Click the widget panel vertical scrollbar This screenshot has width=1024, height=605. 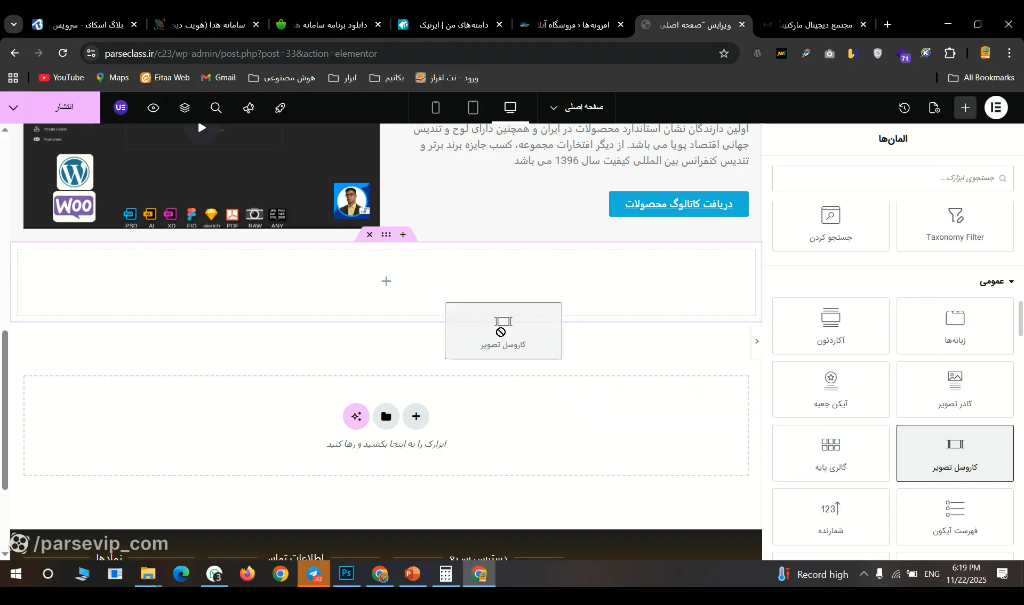pos(1019,318)
